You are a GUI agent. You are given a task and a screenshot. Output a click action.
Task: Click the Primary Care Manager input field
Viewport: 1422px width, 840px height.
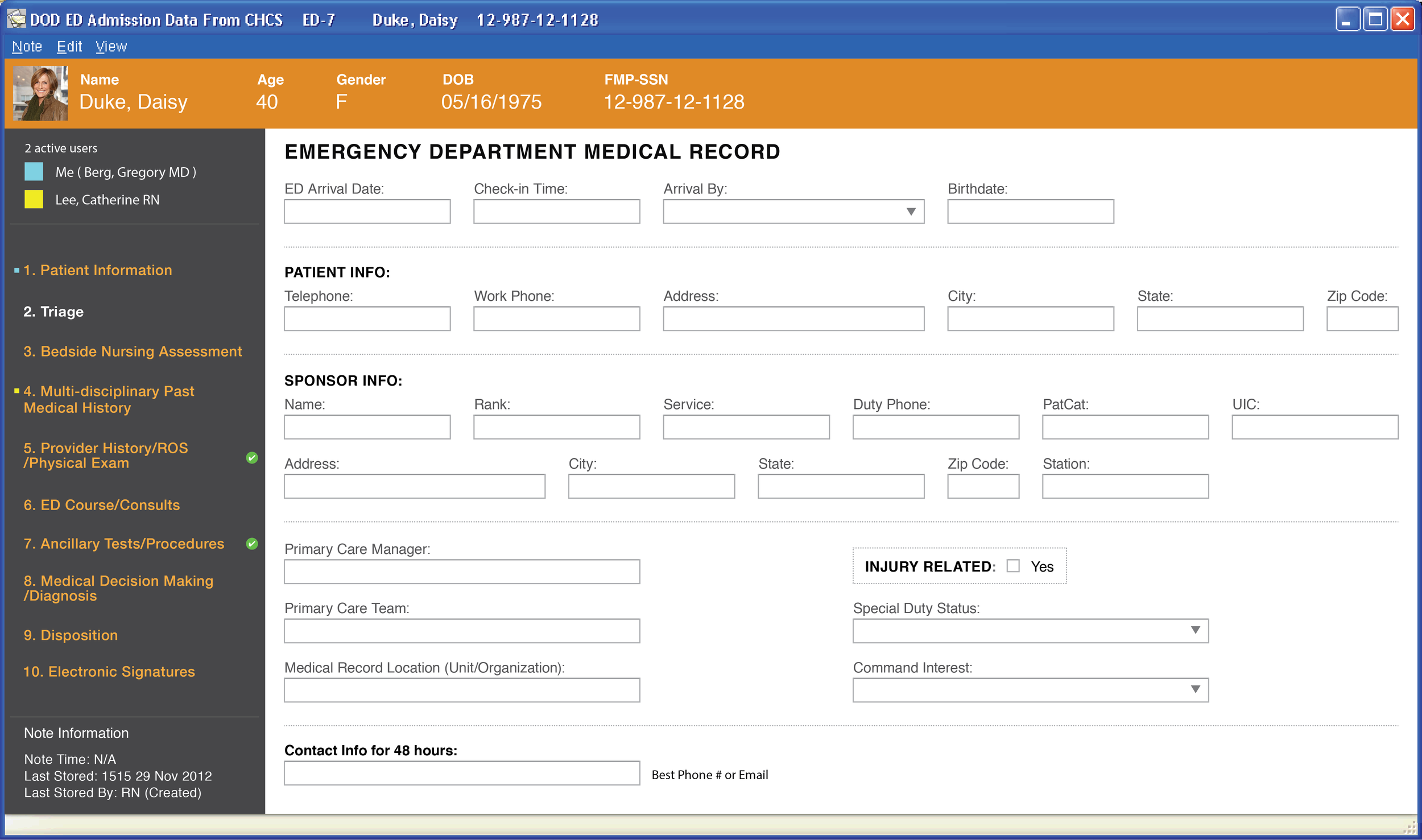pos(462,571)
